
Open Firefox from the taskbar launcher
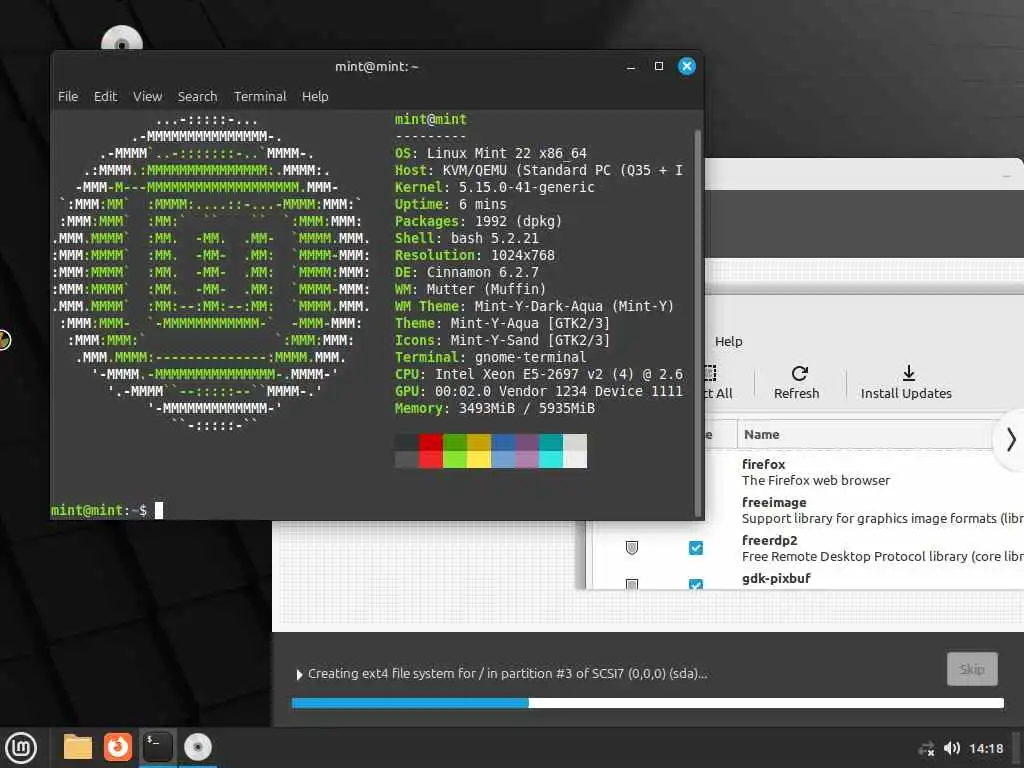[x=118, y=747]
